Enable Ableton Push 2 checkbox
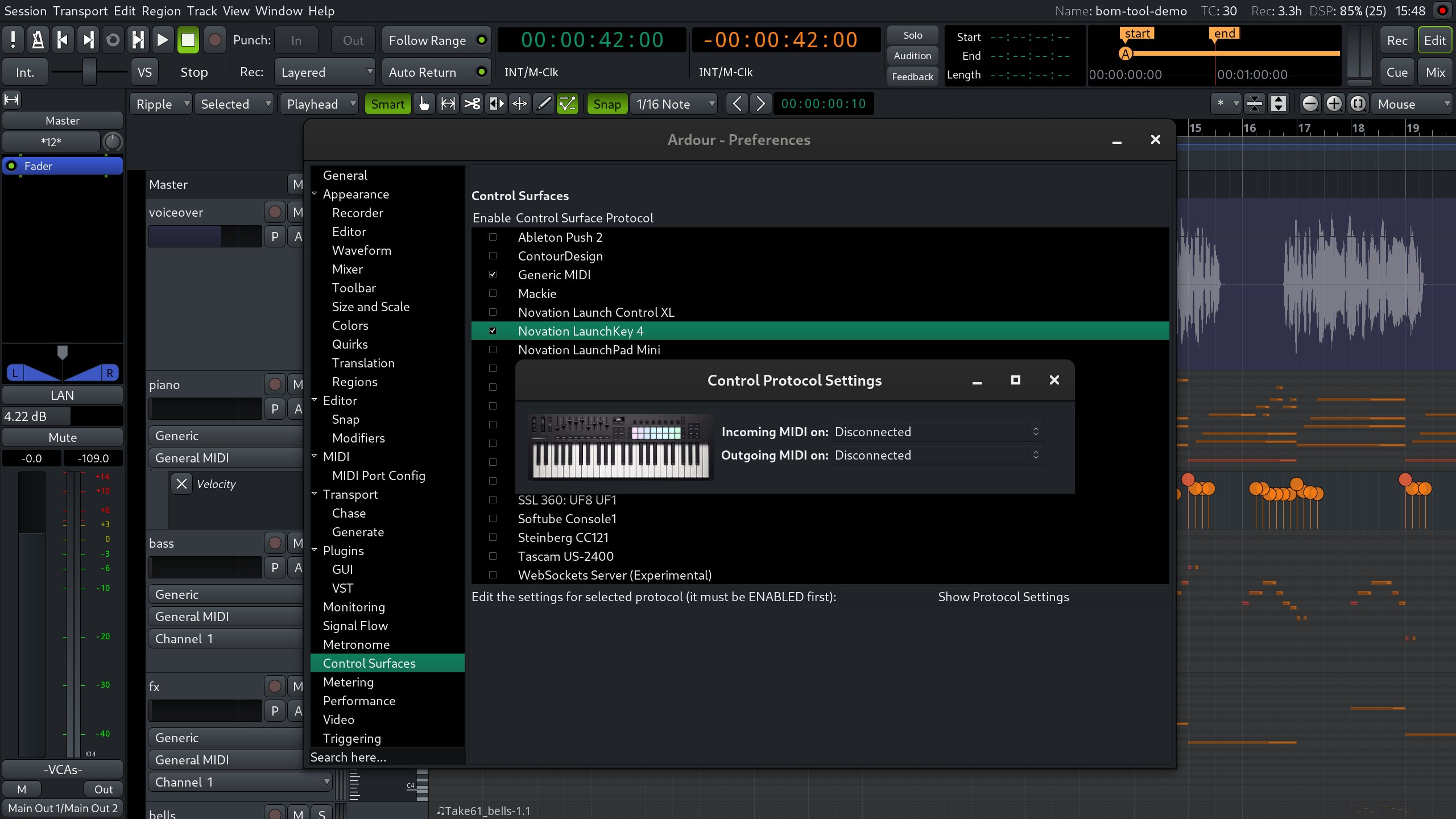1456x819 pixels. click(x=493, y=237)
